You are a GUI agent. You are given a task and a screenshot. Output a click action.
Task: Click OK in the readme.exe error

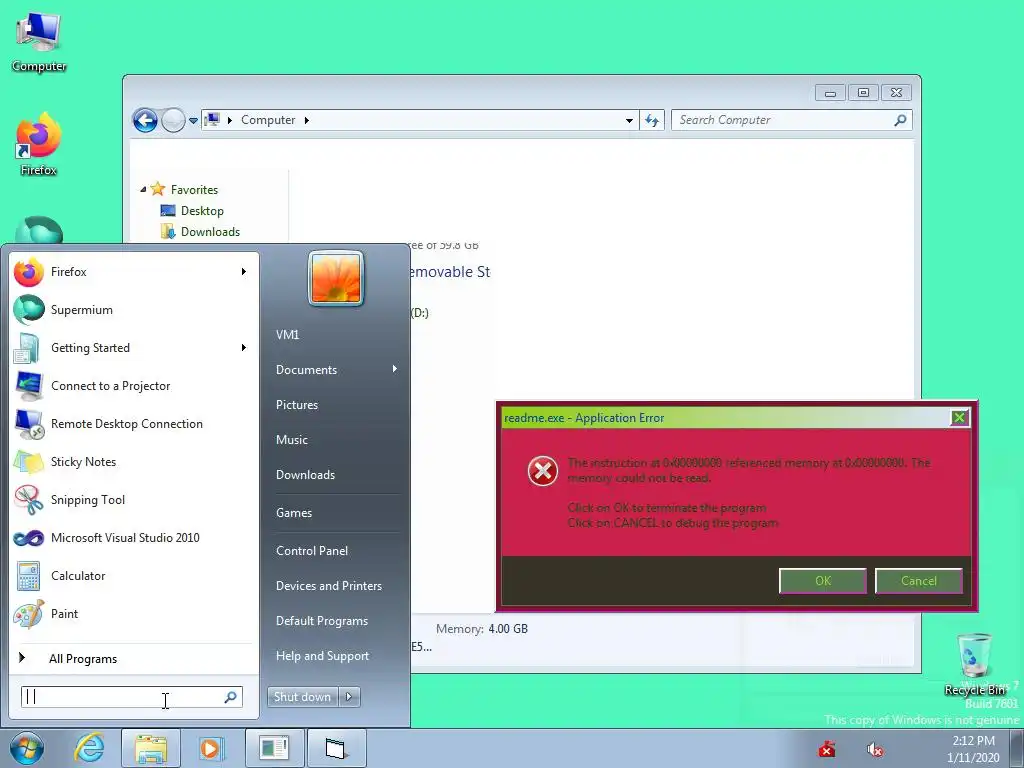click(823, 581)
